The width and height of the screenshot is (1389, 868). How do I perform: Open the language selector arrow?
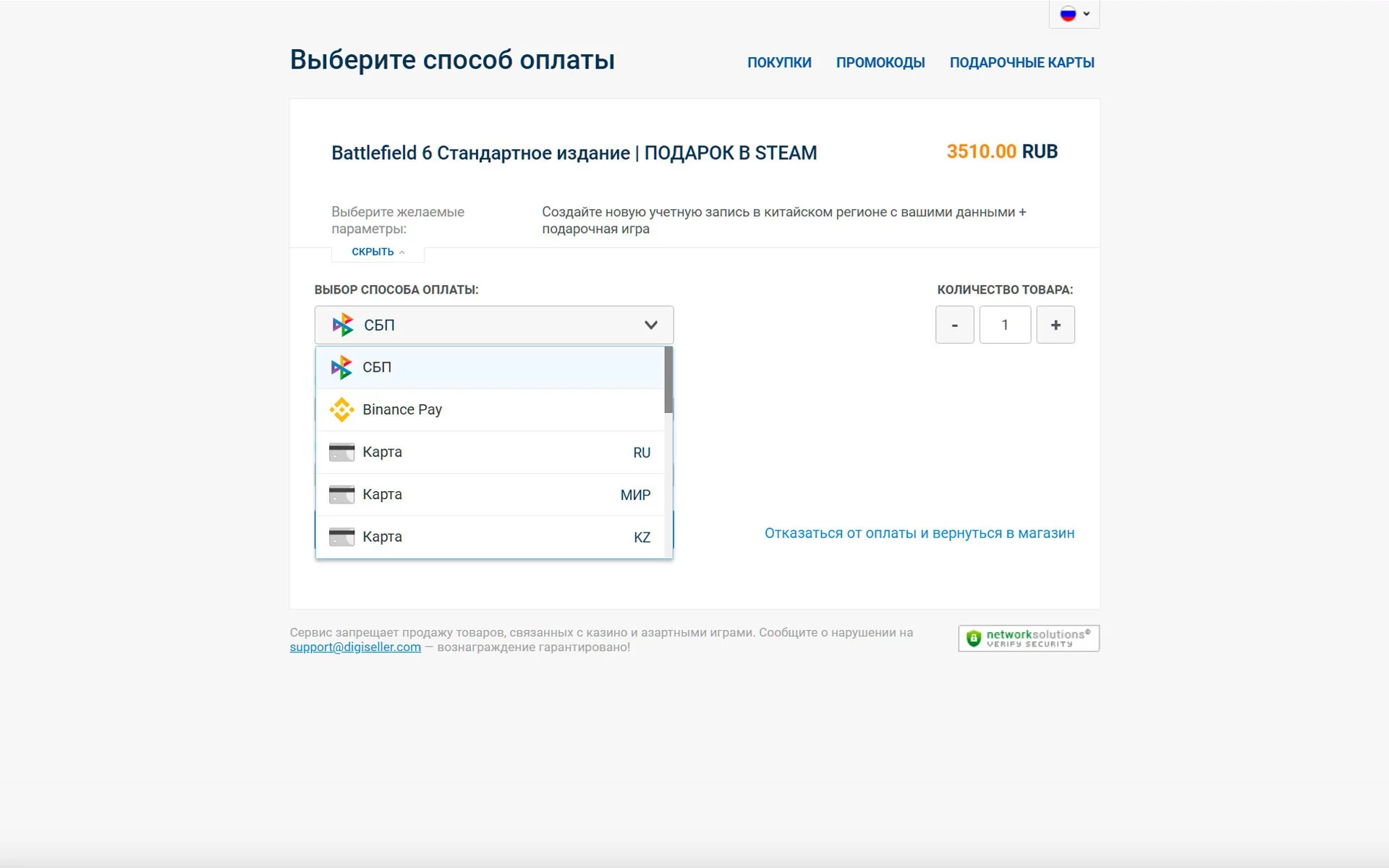coord(1087,14)
